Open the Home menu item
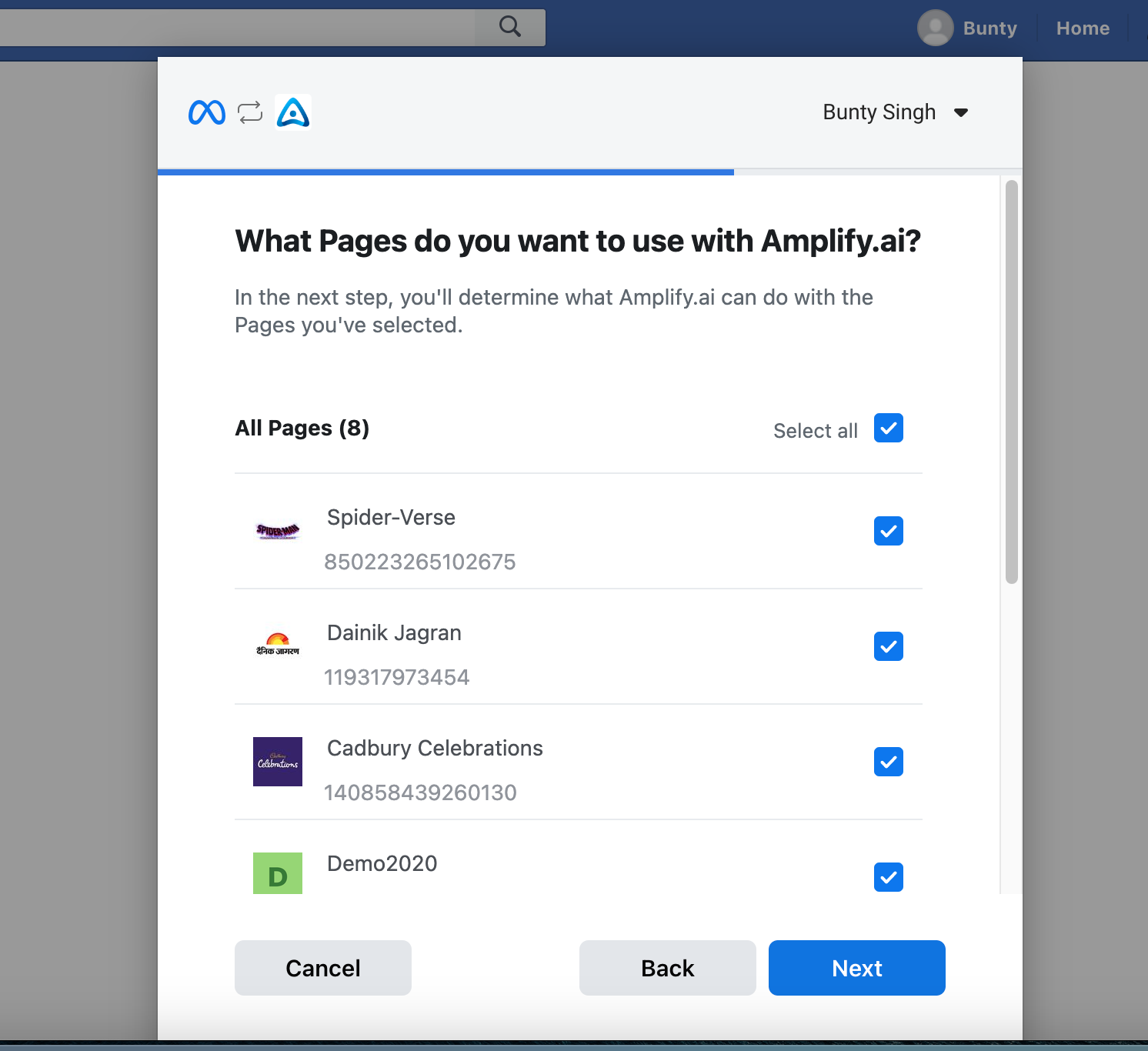Screen dimensions: 1148x1051 pyautogui.click(x=1083, y=28)
